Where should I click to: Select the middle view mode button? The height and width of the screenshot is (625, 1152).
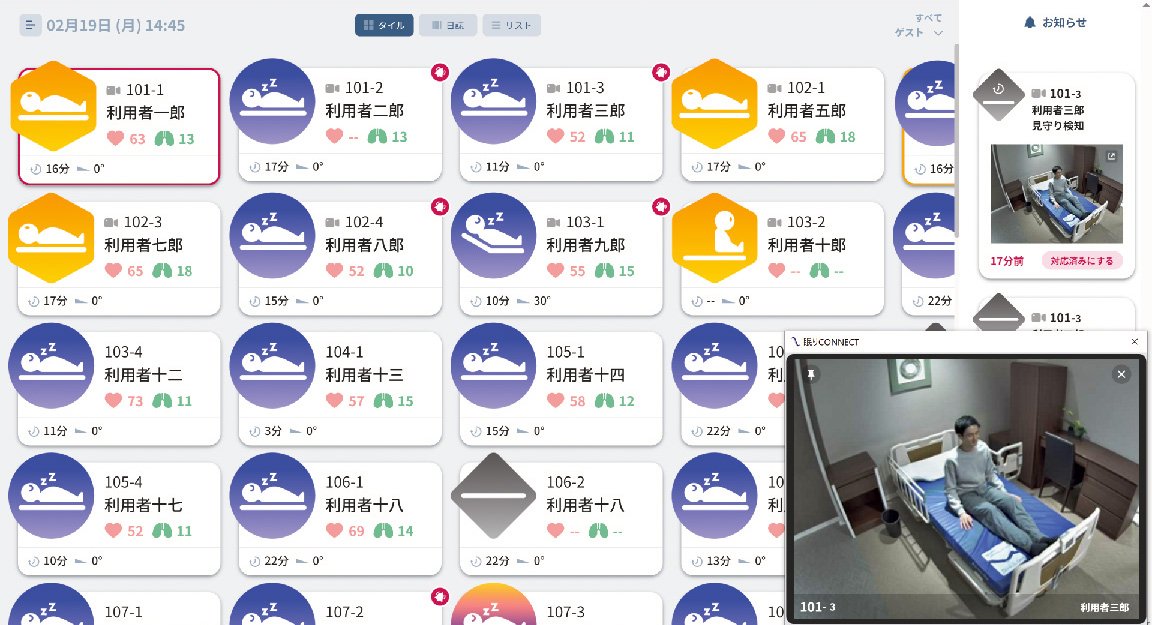point(447,25)
